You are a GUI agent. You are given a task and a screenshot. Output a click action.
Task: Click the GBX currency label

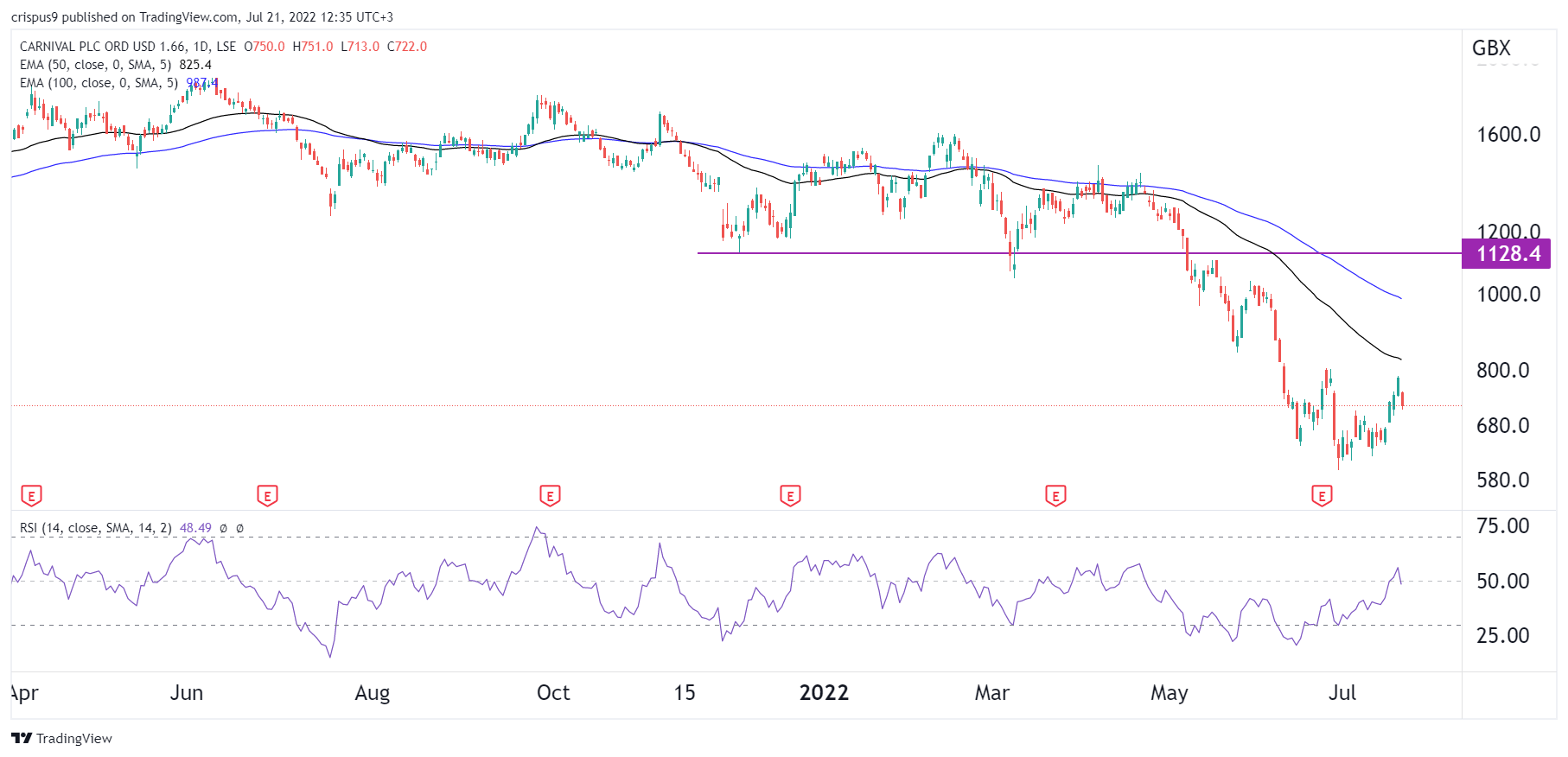click(x=1491, y=48)
